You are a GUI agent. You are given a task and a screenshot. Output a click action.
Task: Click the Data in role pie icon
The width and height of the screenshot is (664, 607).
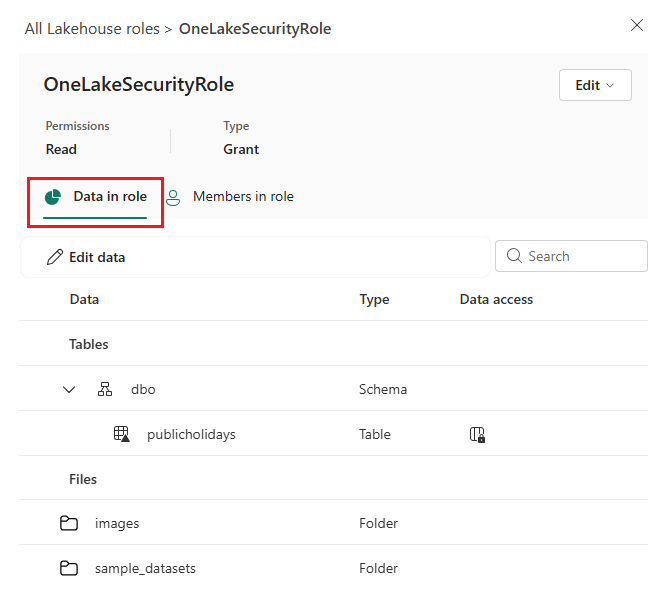point(53,197)
